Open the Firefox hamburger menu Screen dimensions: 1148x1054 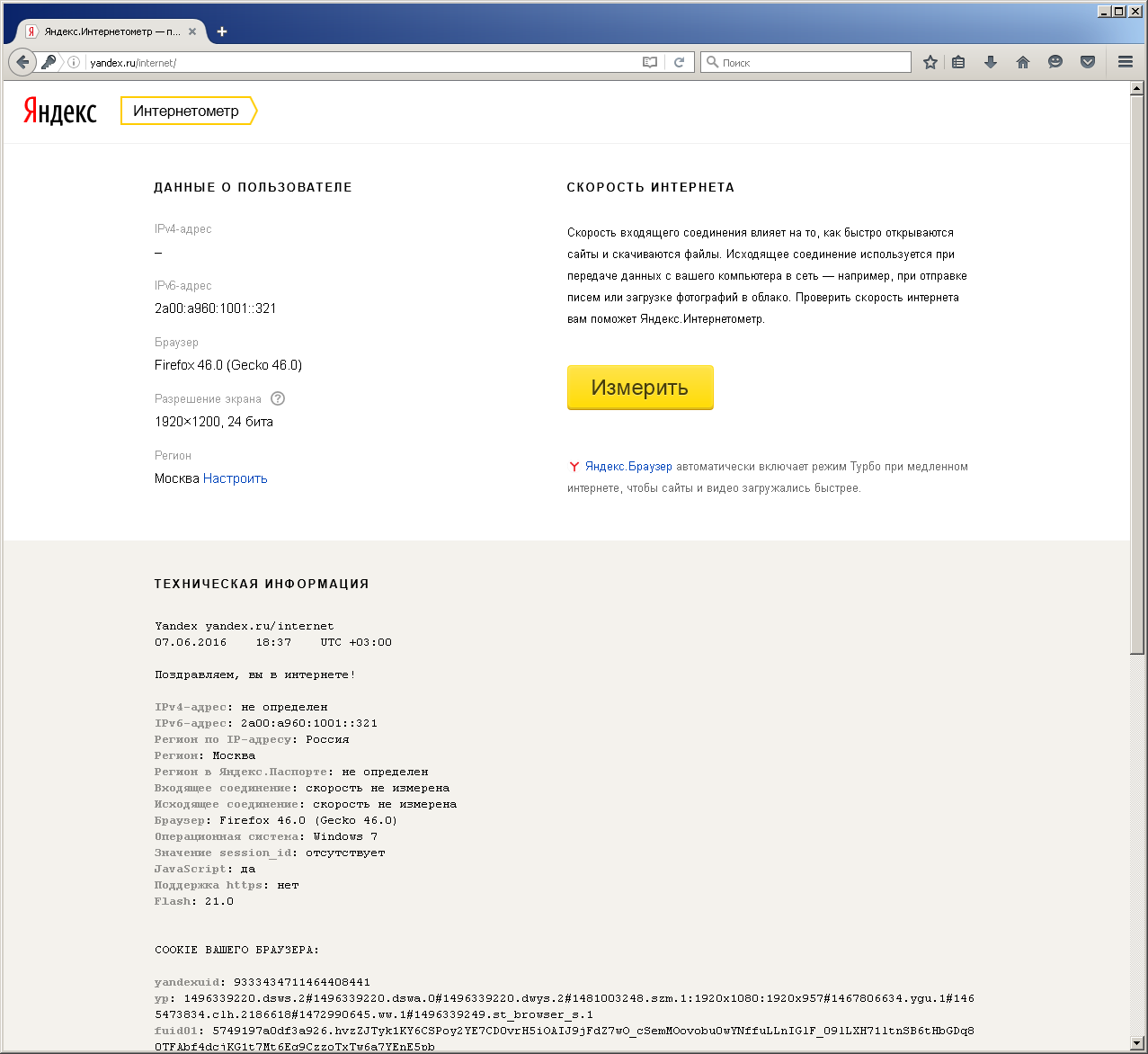1125,62
